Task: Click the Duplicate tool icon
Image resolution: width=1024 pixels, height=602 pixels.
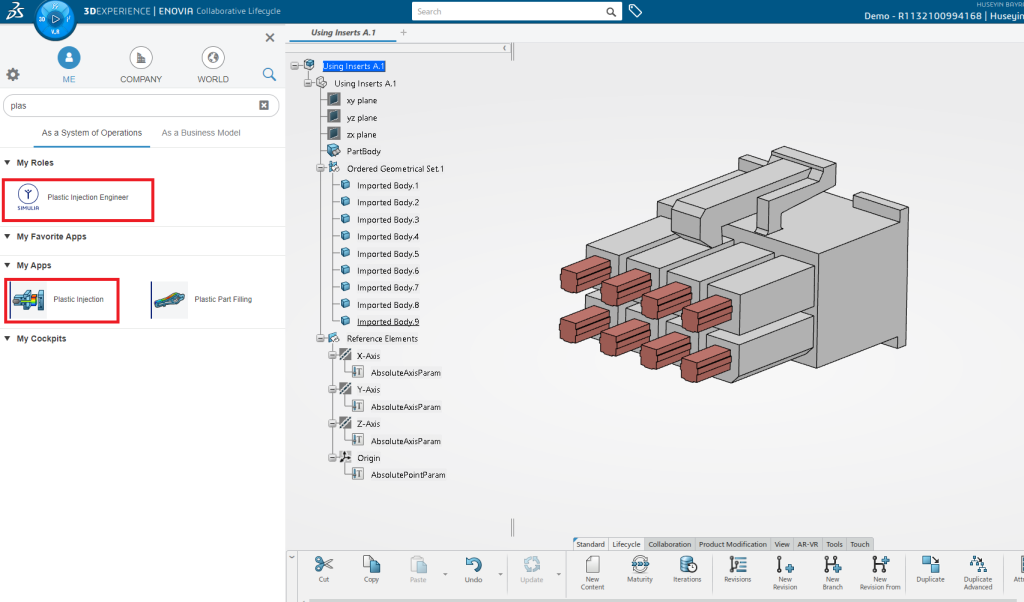Action: click(x=930, y=565)
